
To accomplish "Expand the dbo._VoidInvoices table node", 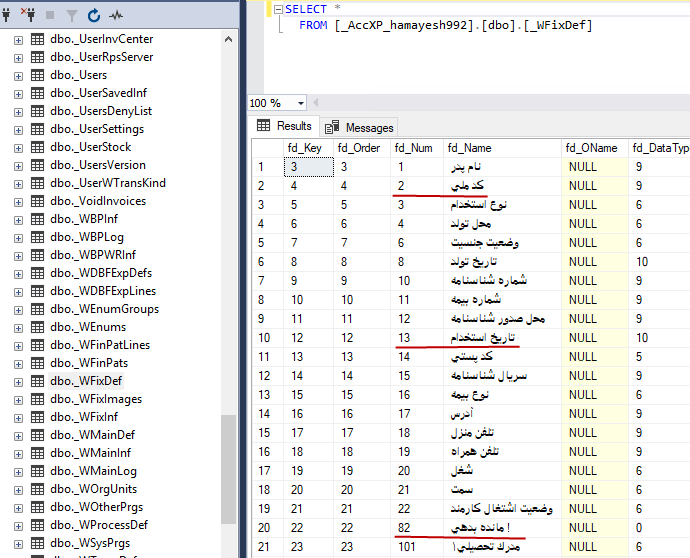I will [18, 201].
